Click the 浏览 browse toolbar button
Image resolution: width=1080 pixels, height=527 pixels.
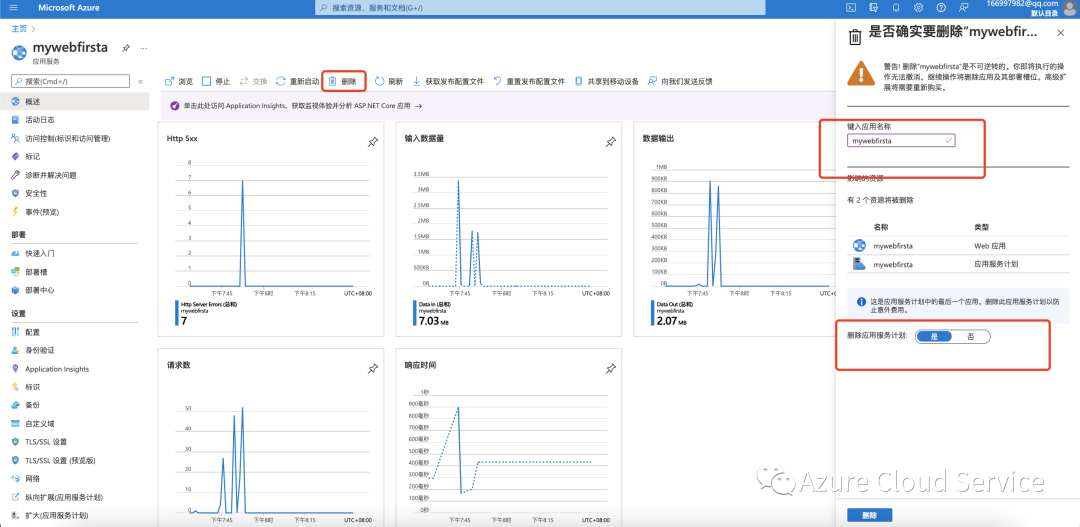(179, 81)
